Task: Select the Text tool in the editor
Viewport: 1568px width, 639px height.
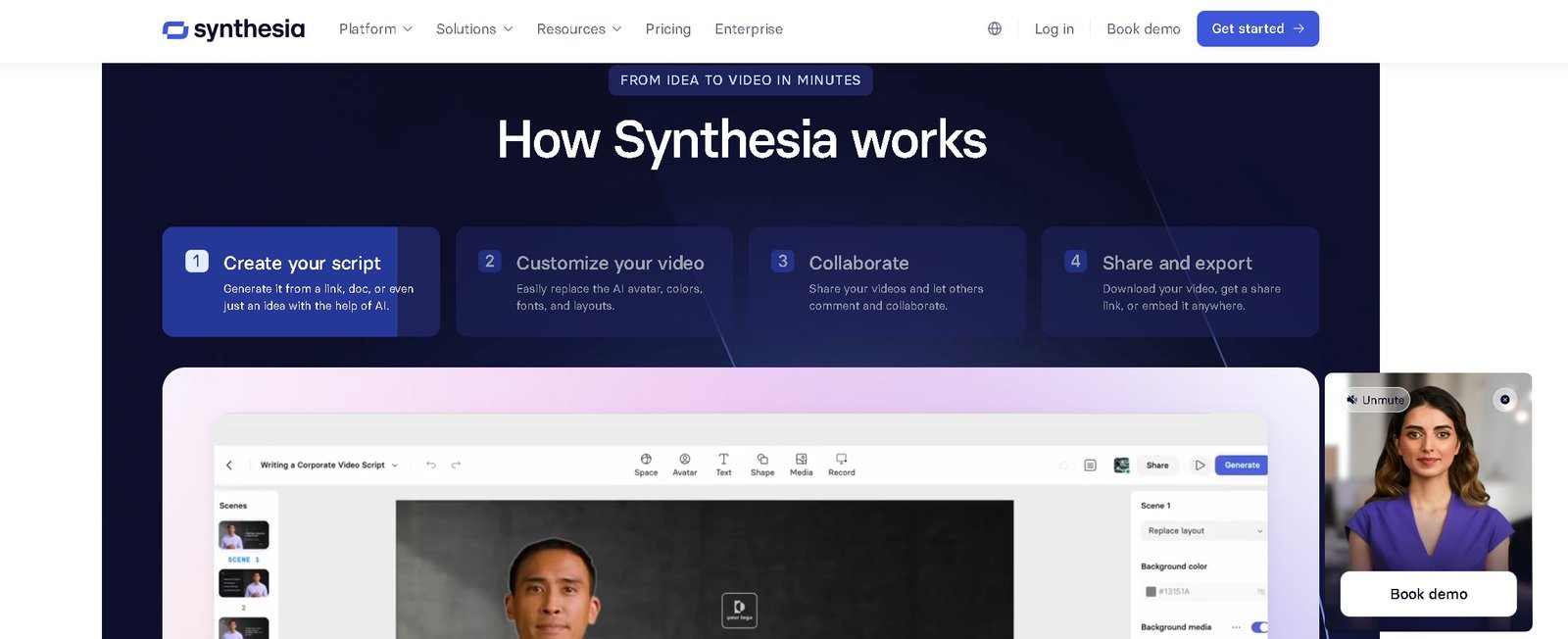Action: point(723,465)
